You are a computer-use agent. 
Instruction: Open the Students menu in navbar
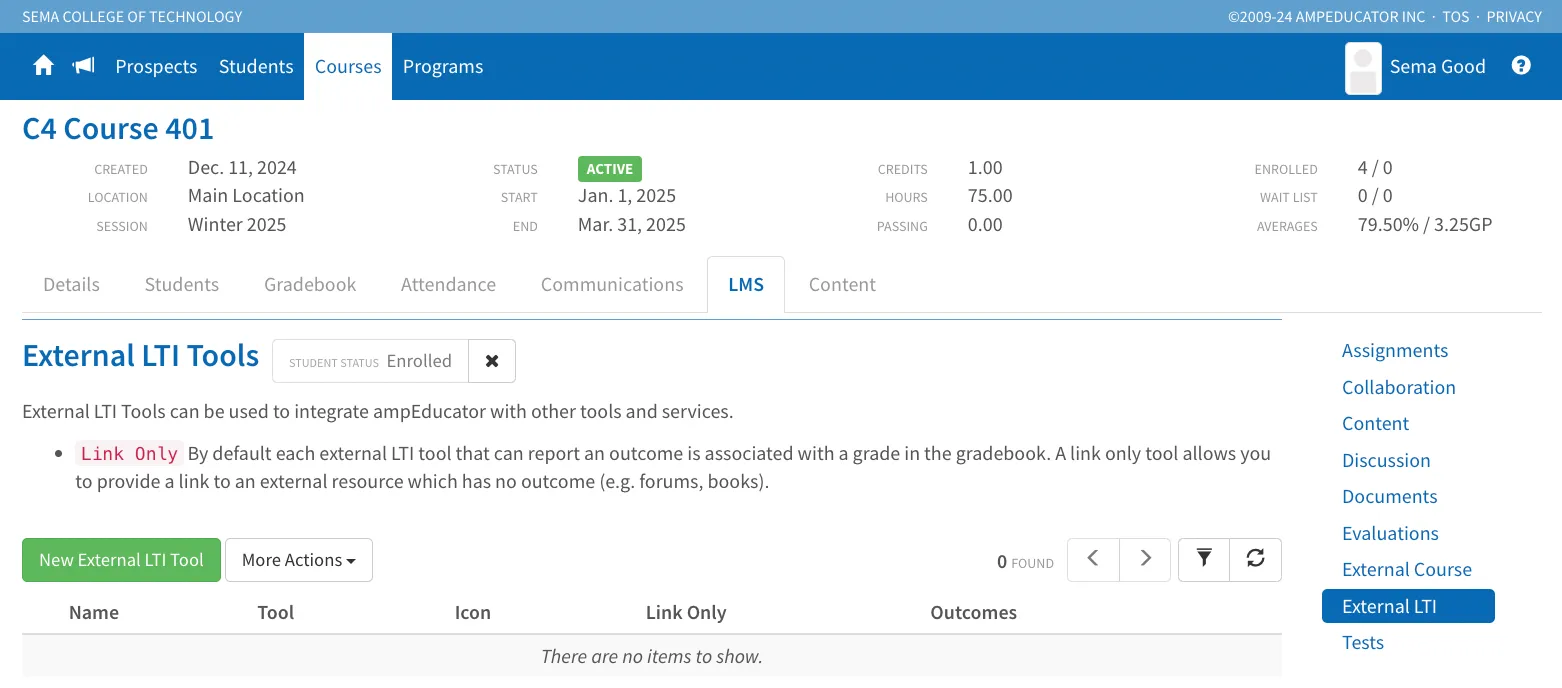pos(256,66)
